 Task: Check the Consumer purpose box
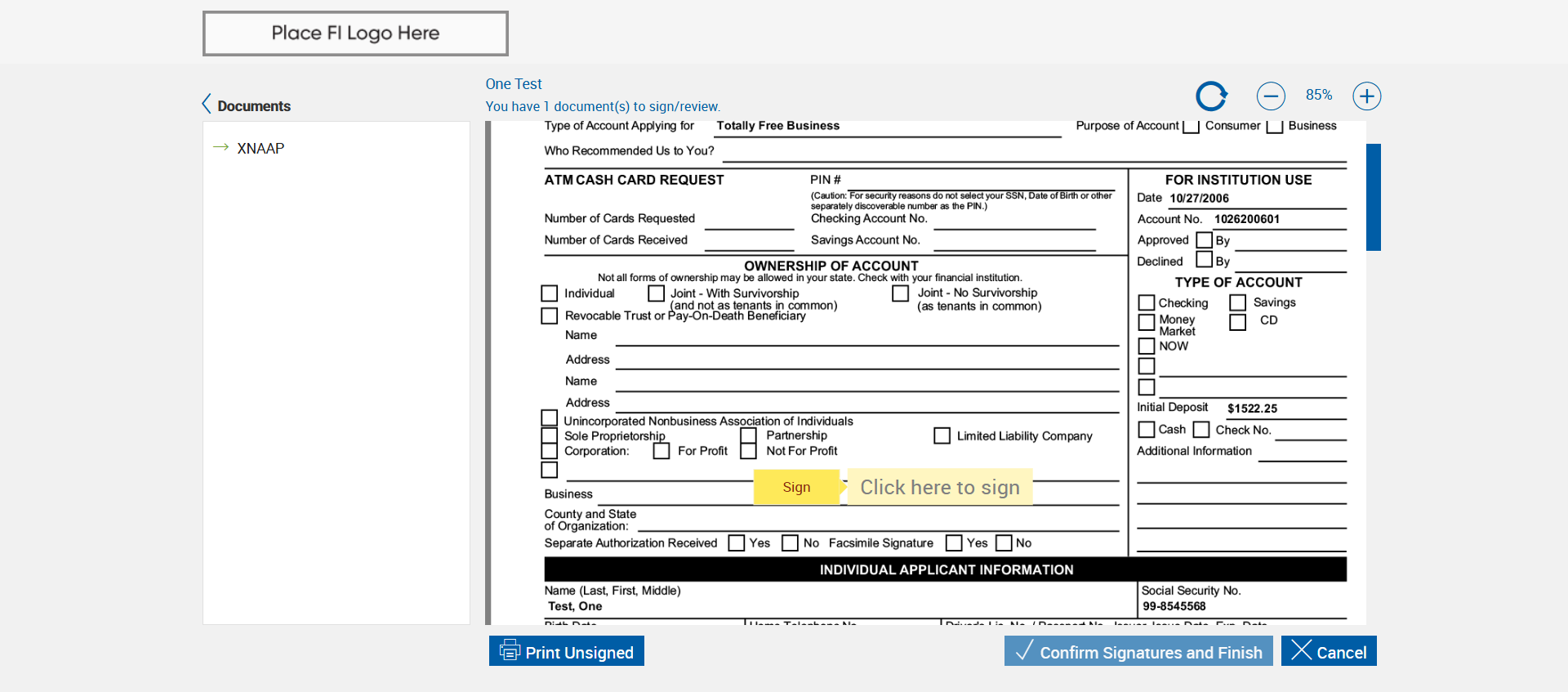[1192, 126]
